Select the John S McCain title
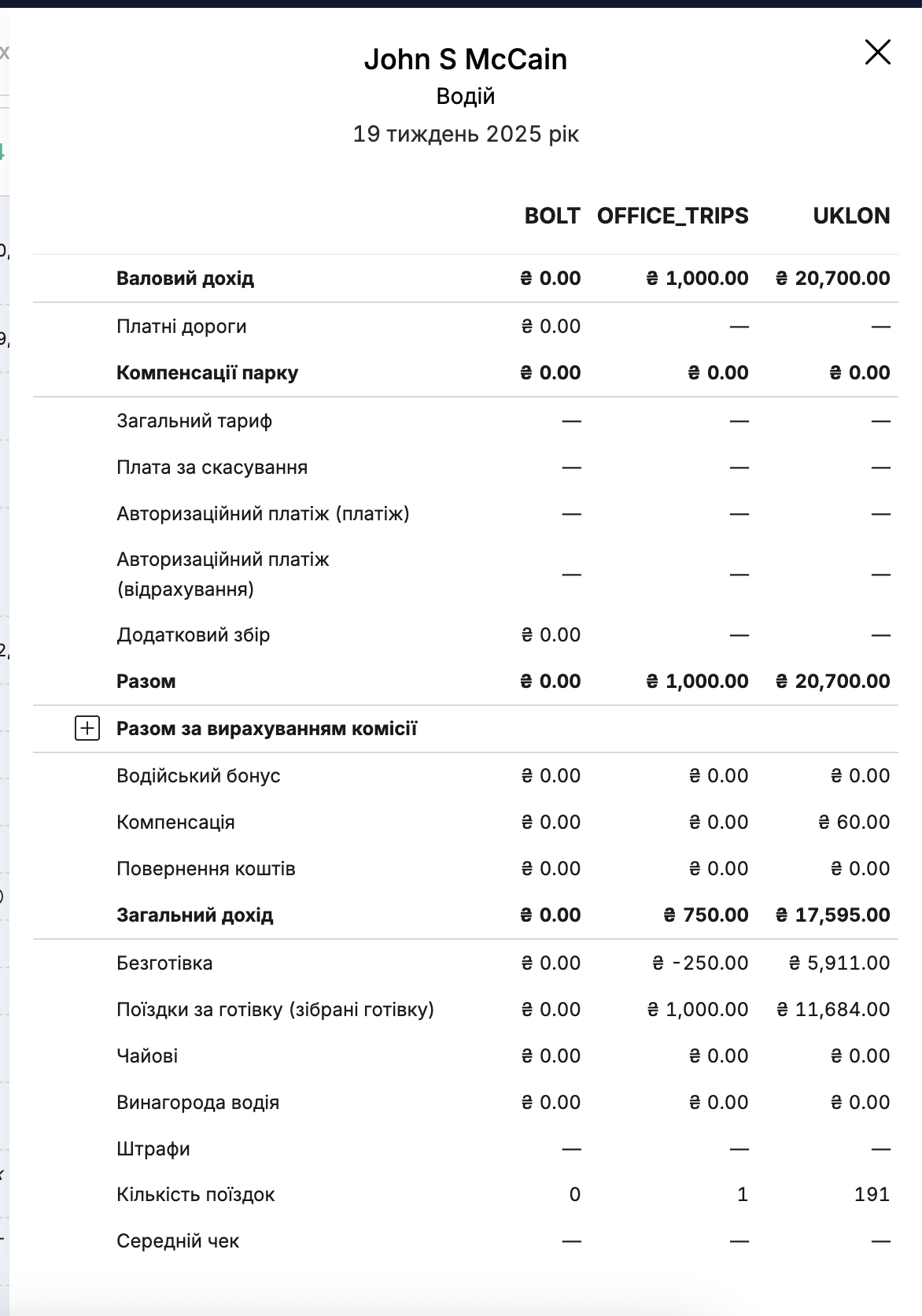 tap(466, 59)
